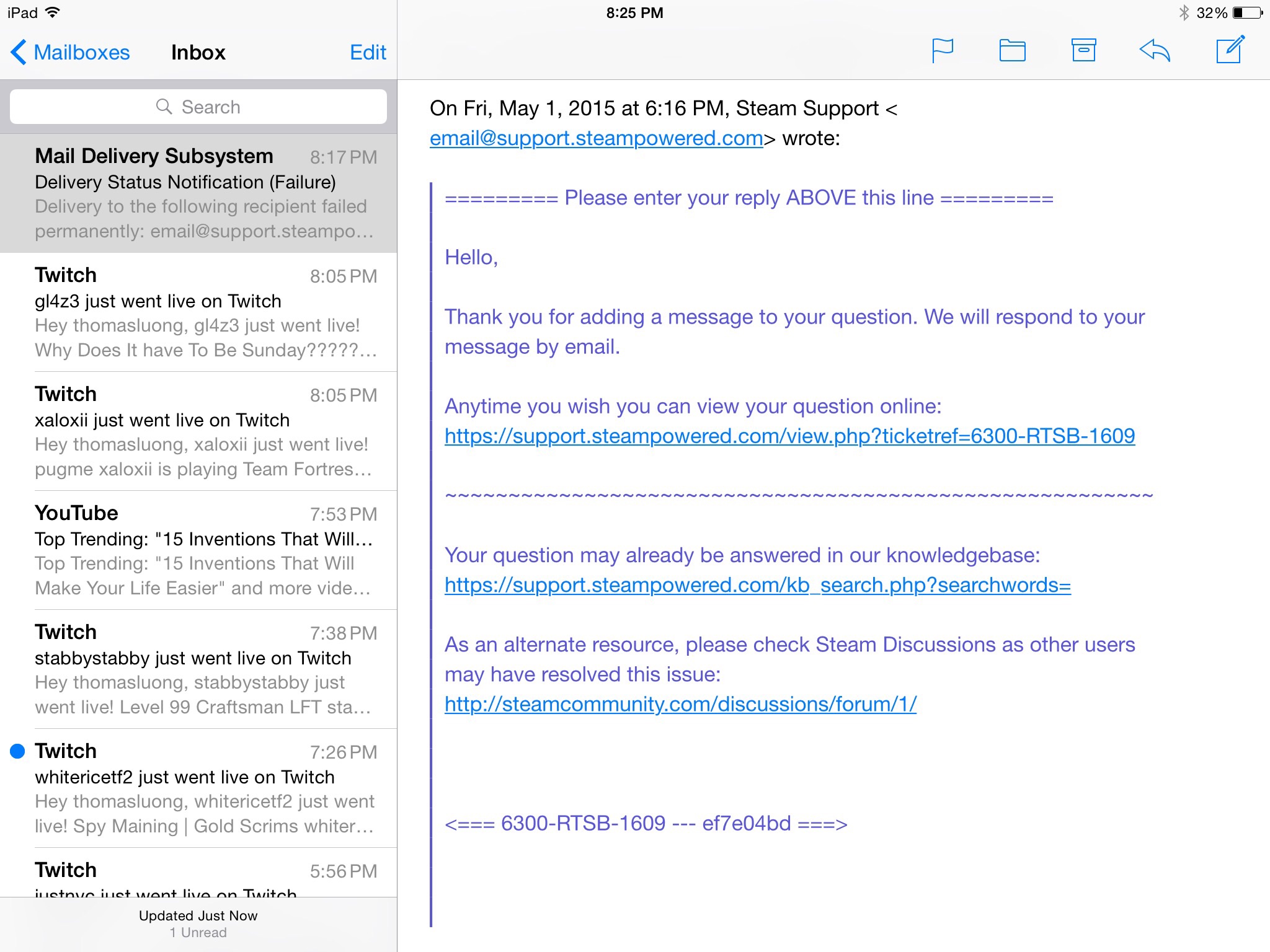Open the kb_search.php knowledgebase link
Screen dimensions: 1270x952
[x=757, y=585]
